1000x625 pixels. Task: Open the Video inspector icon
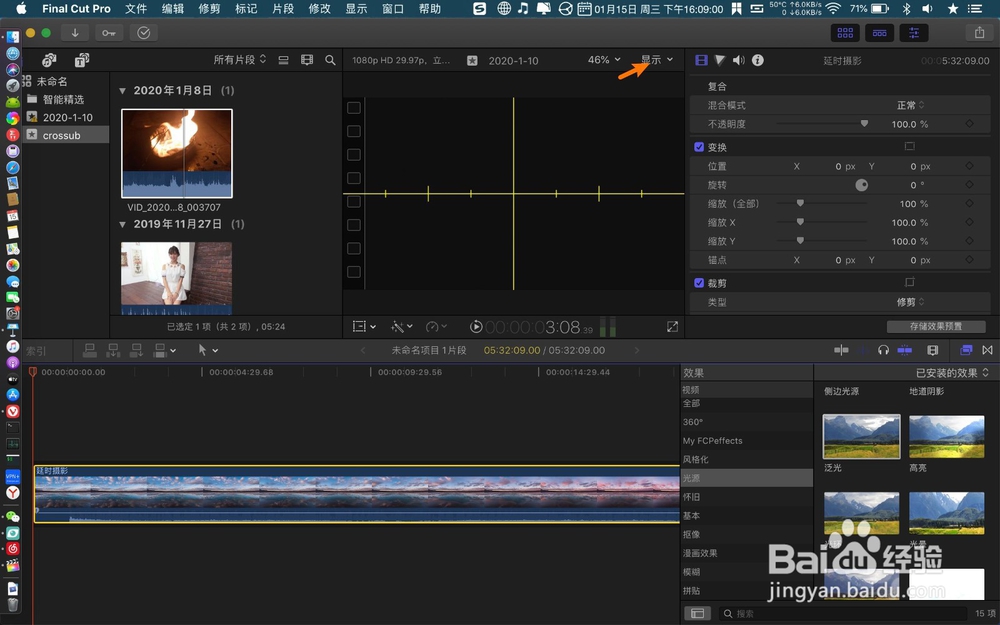[x=701, y=60]
